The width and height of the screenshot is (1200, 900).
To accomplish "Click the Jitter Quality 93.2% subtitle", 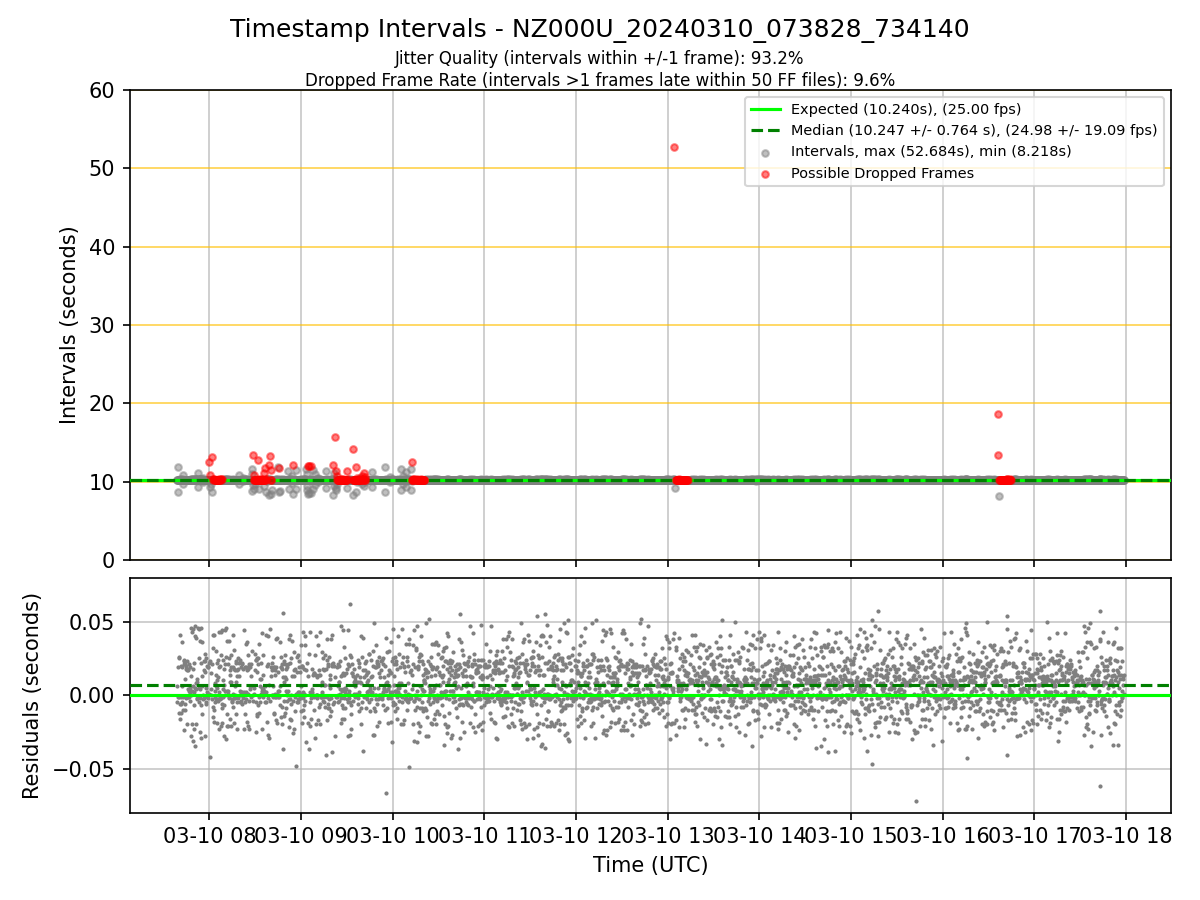I will point(599,58).
